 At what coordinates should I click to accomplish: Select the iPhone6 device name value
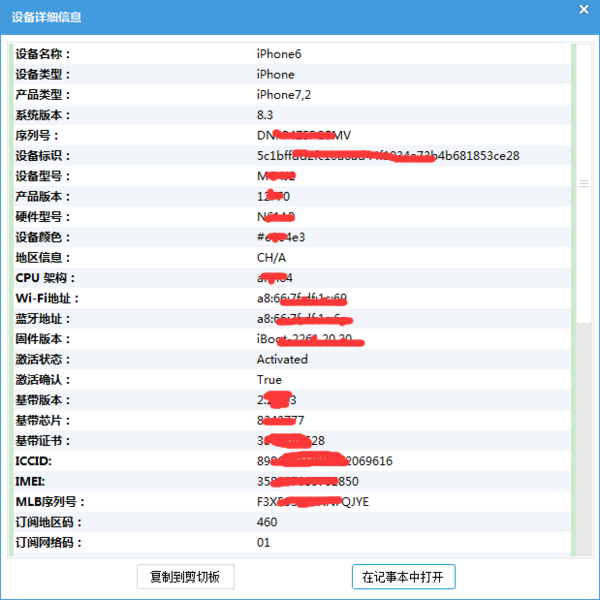279,54
